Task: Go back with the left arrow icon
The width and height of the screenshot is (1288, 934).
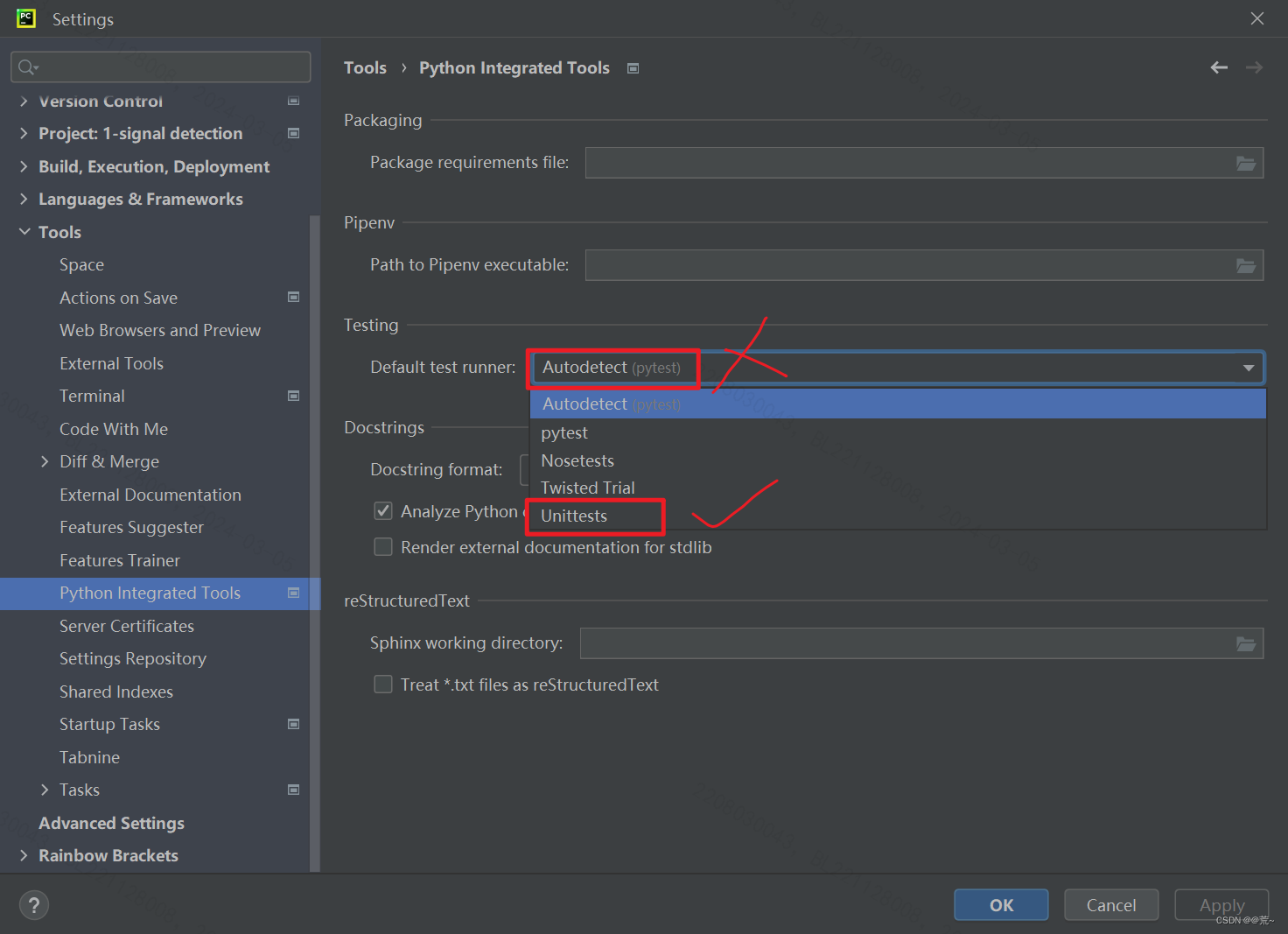Action: [1219, 67]
